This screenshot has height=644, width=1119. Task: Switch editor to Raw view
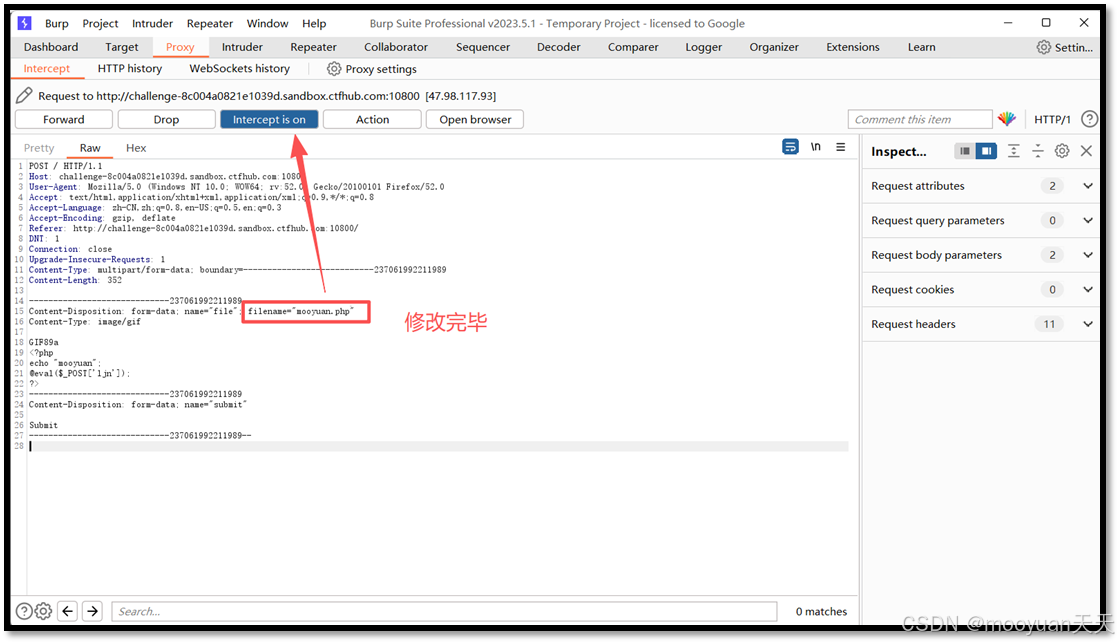(90, 148)
